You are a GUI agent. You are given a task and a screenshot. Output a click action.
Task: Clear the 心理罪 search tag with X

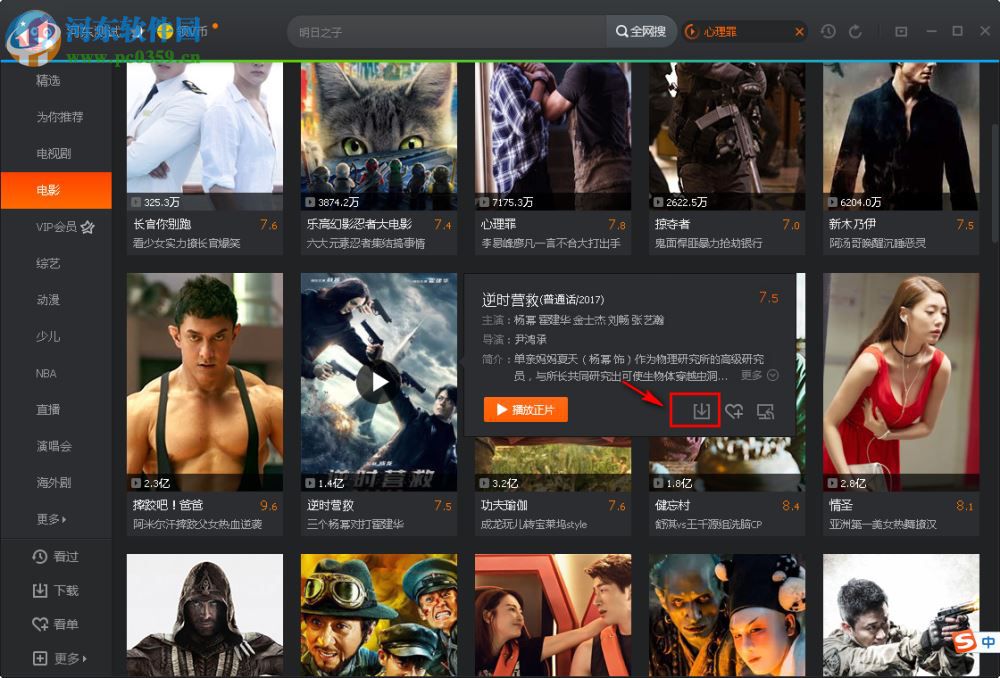click(x=798, y=31)
